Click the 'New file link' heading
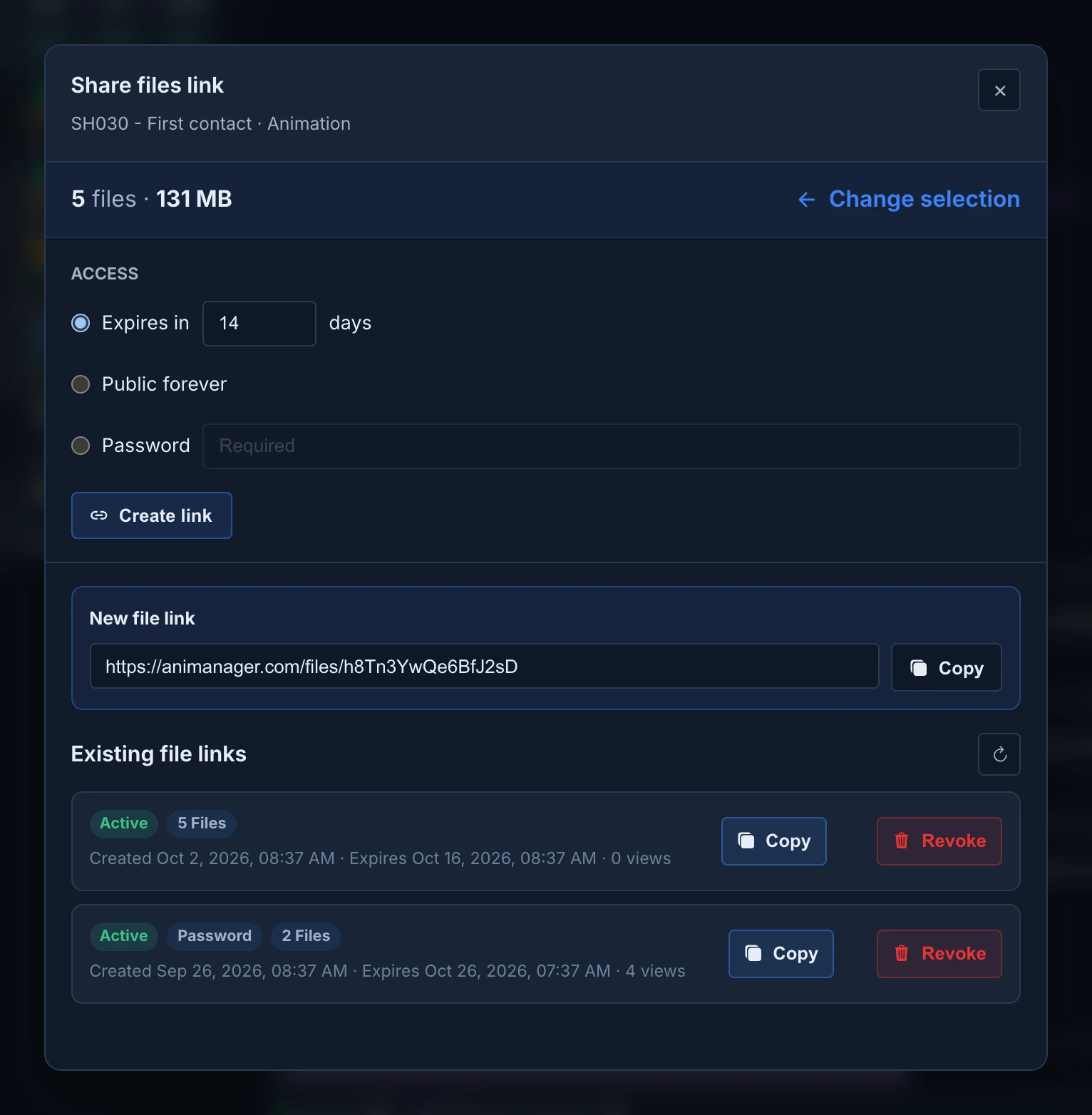Viewport: 1092px width, 1115px height. pos(143,619)
